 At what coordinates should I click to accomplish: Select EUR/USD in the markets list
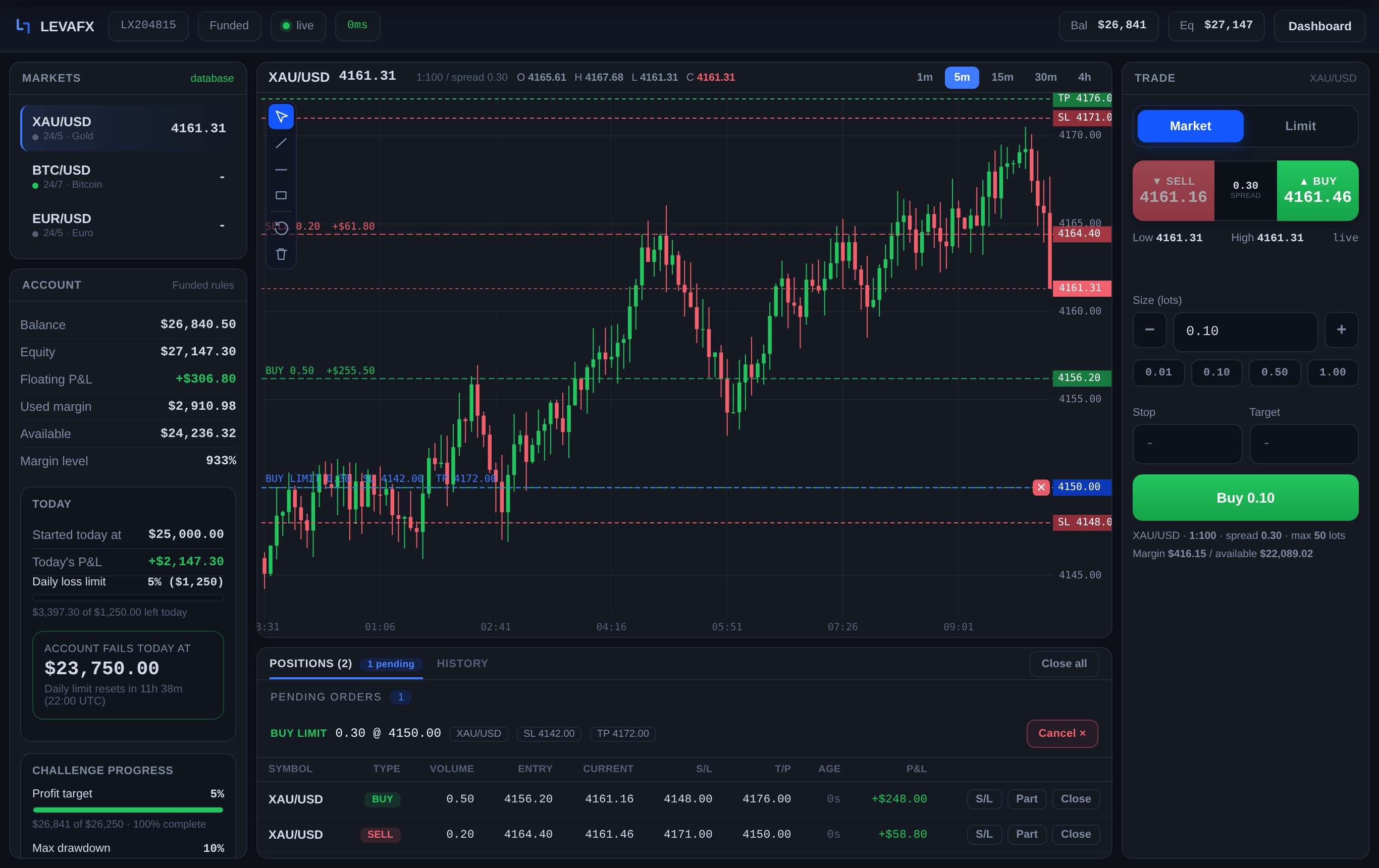click(128, 225)
